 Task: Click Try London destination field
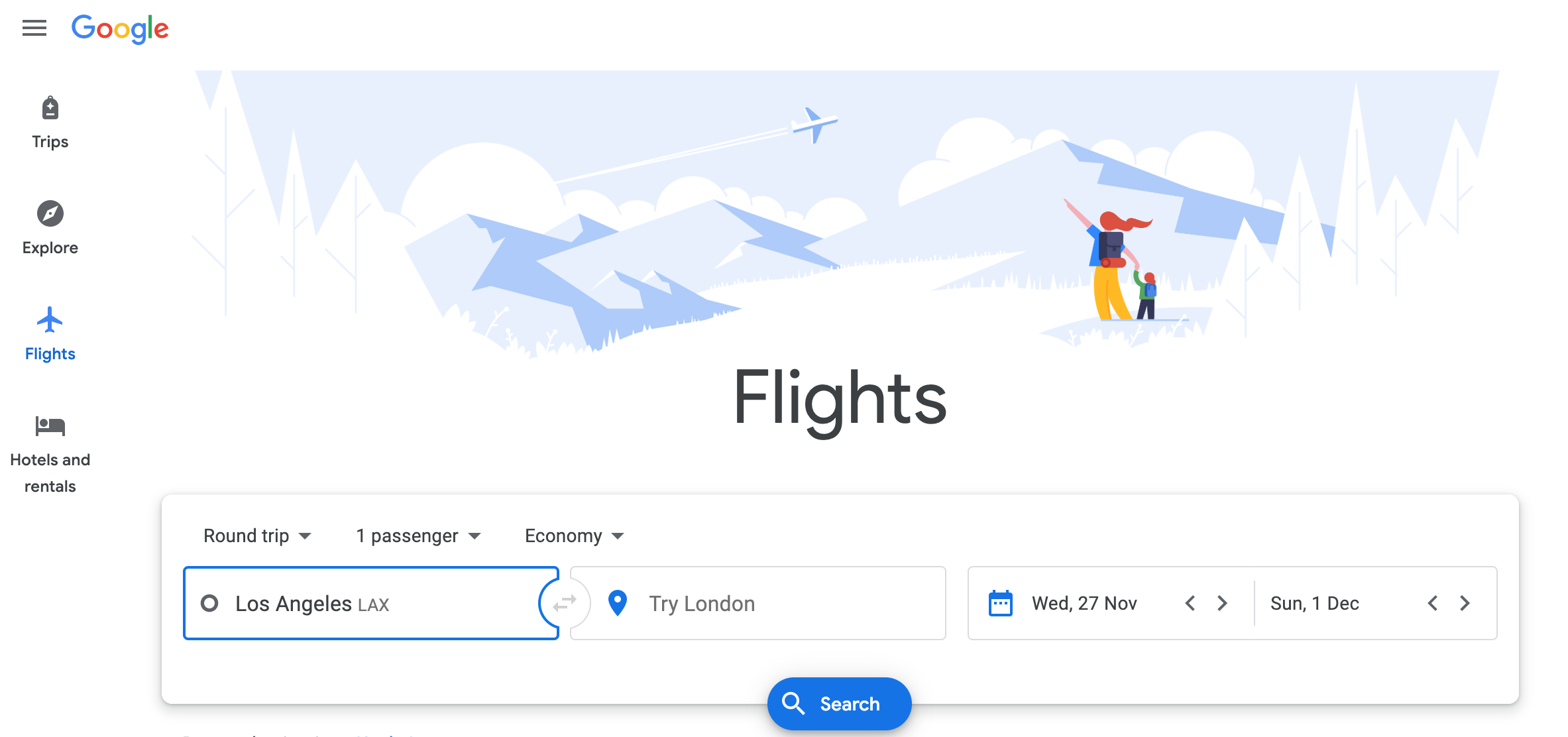754,603
